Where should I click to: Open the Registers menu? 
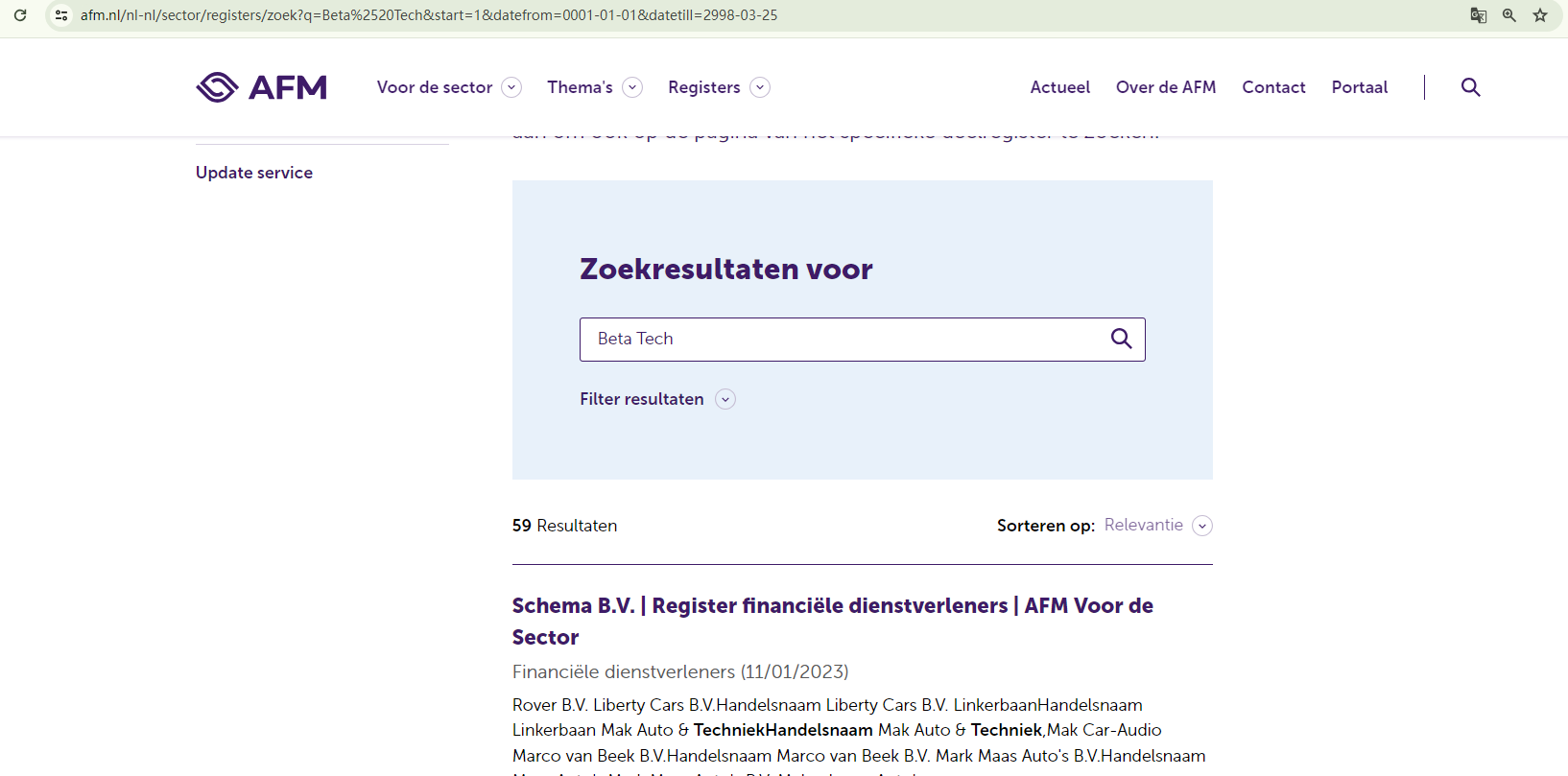704,87
